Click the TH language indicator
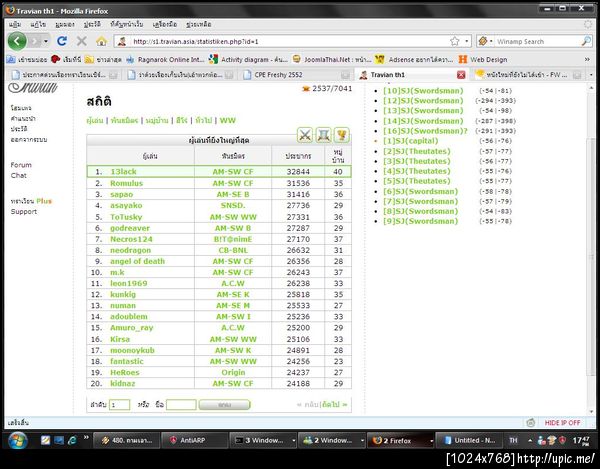The height and width of the screenshot is (469, 600). pyautogui.click(x=513, y=440)
